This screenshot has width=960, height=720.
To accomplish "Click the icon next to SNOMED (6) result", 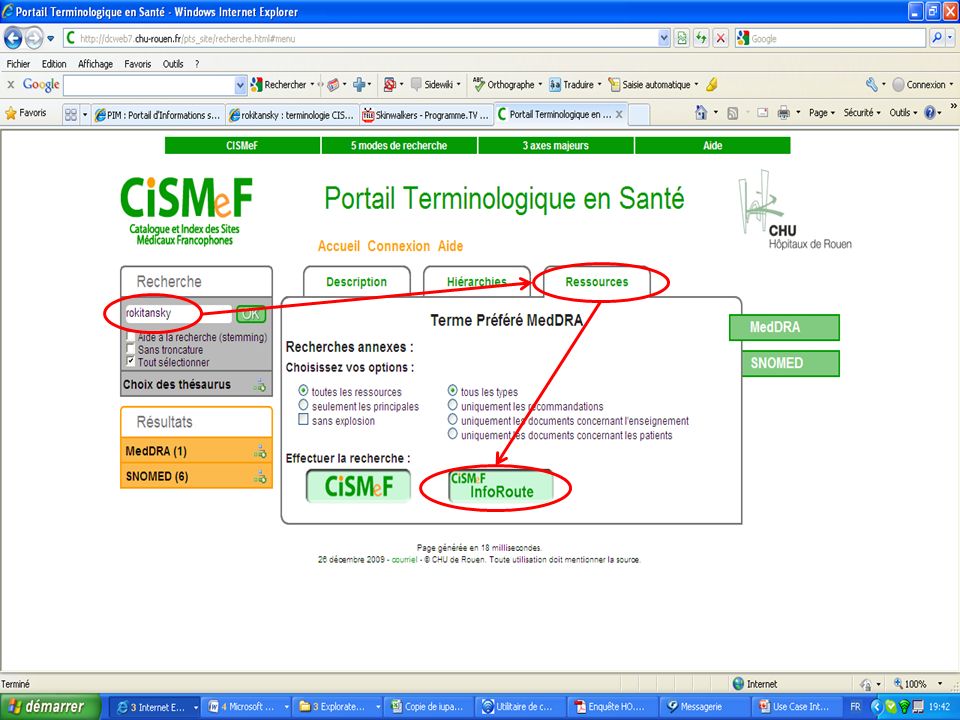I will (x=260, y=476).
